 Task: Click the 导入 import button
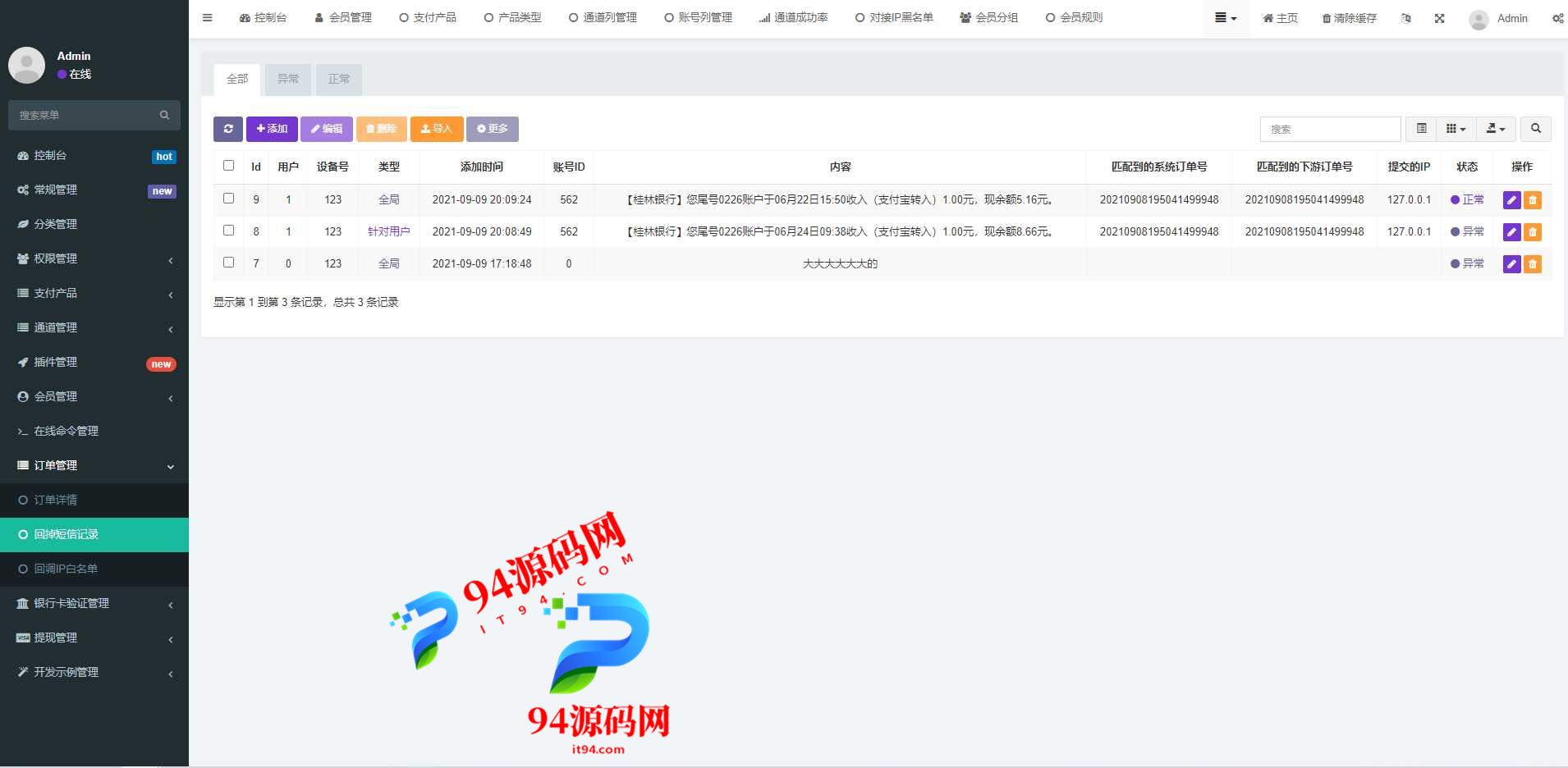[x=437, y=129]
